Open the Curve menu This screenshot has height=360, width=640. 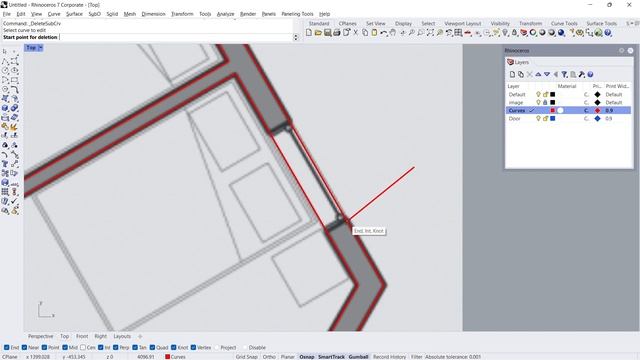[54, 14]
